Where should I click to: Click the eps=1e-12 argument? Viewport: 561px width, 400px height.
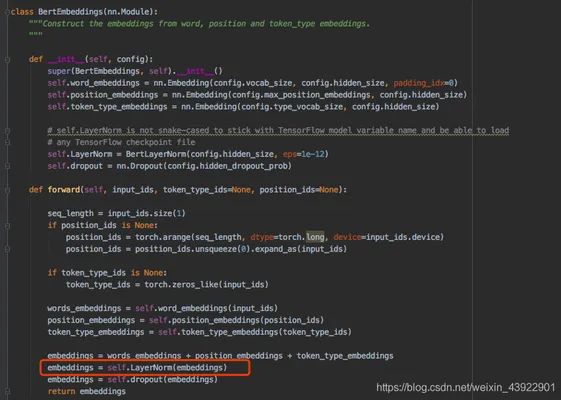click(x=304, y=154)
